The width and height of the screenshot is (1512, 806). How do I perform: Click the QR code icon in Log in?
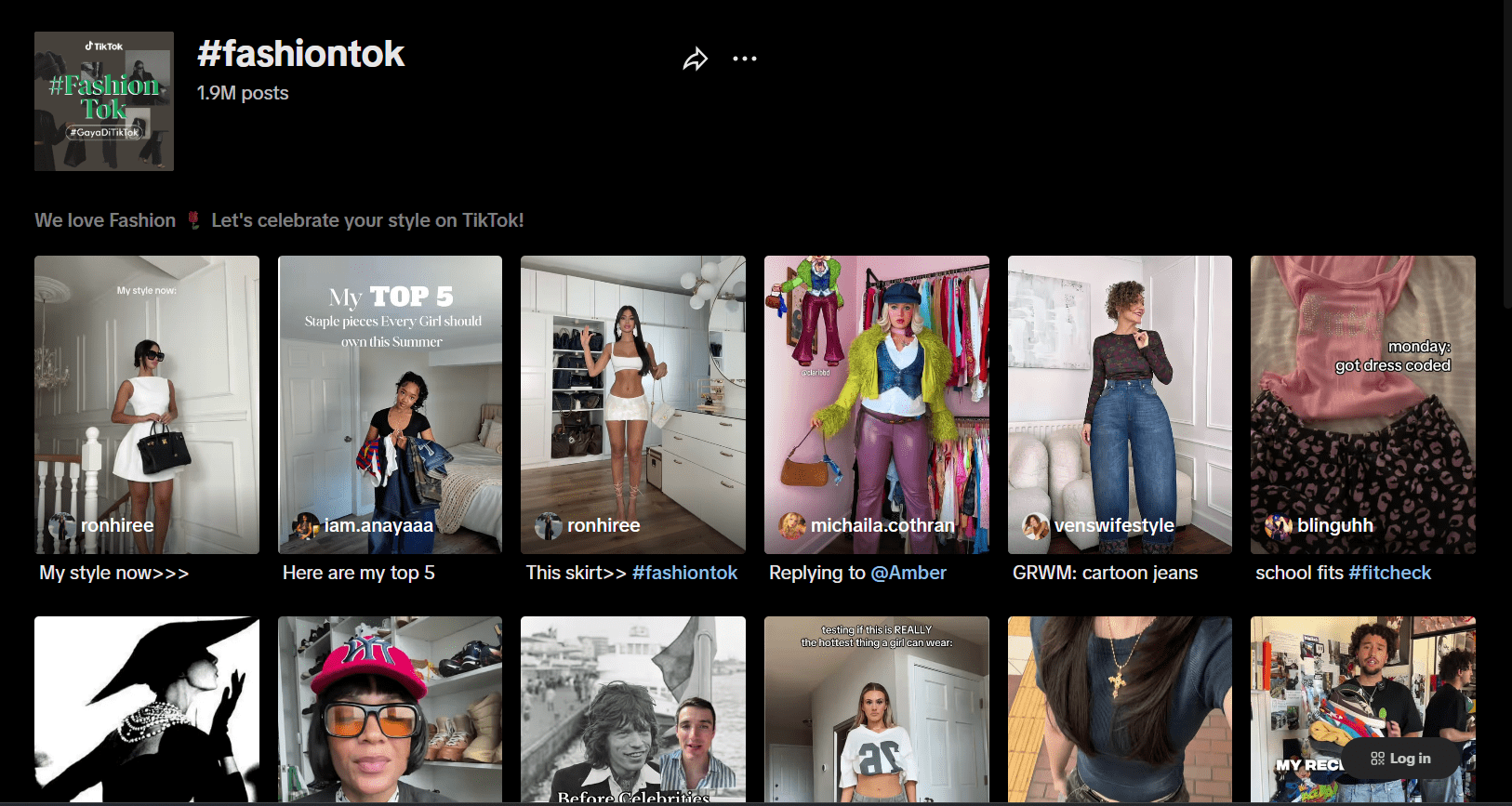click(x=1377, y=759)
